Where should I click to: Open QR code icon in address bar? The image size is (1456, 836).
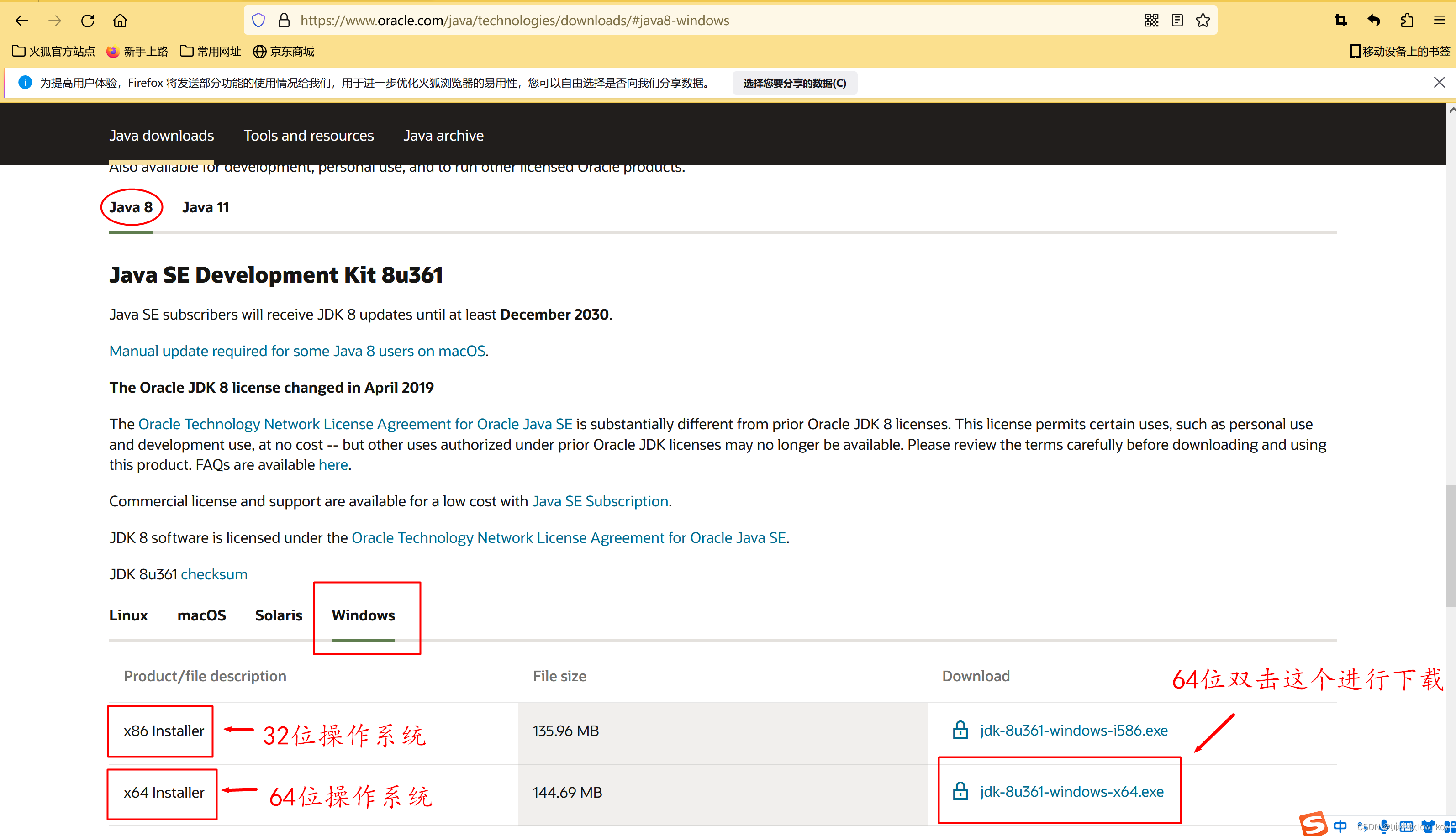1151,21
